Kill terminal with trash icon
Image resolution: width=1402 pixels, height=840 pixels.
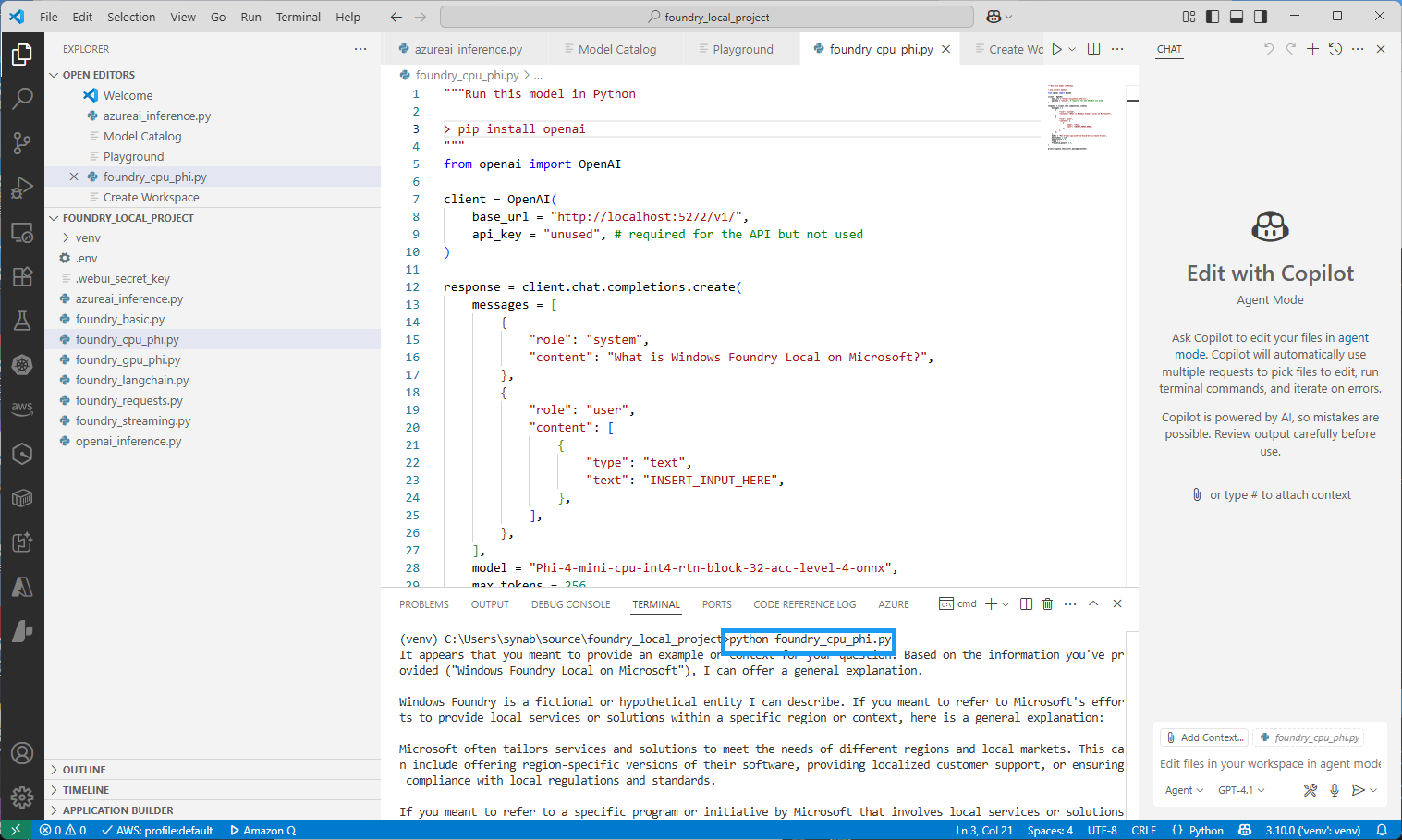pos(1047,603)
